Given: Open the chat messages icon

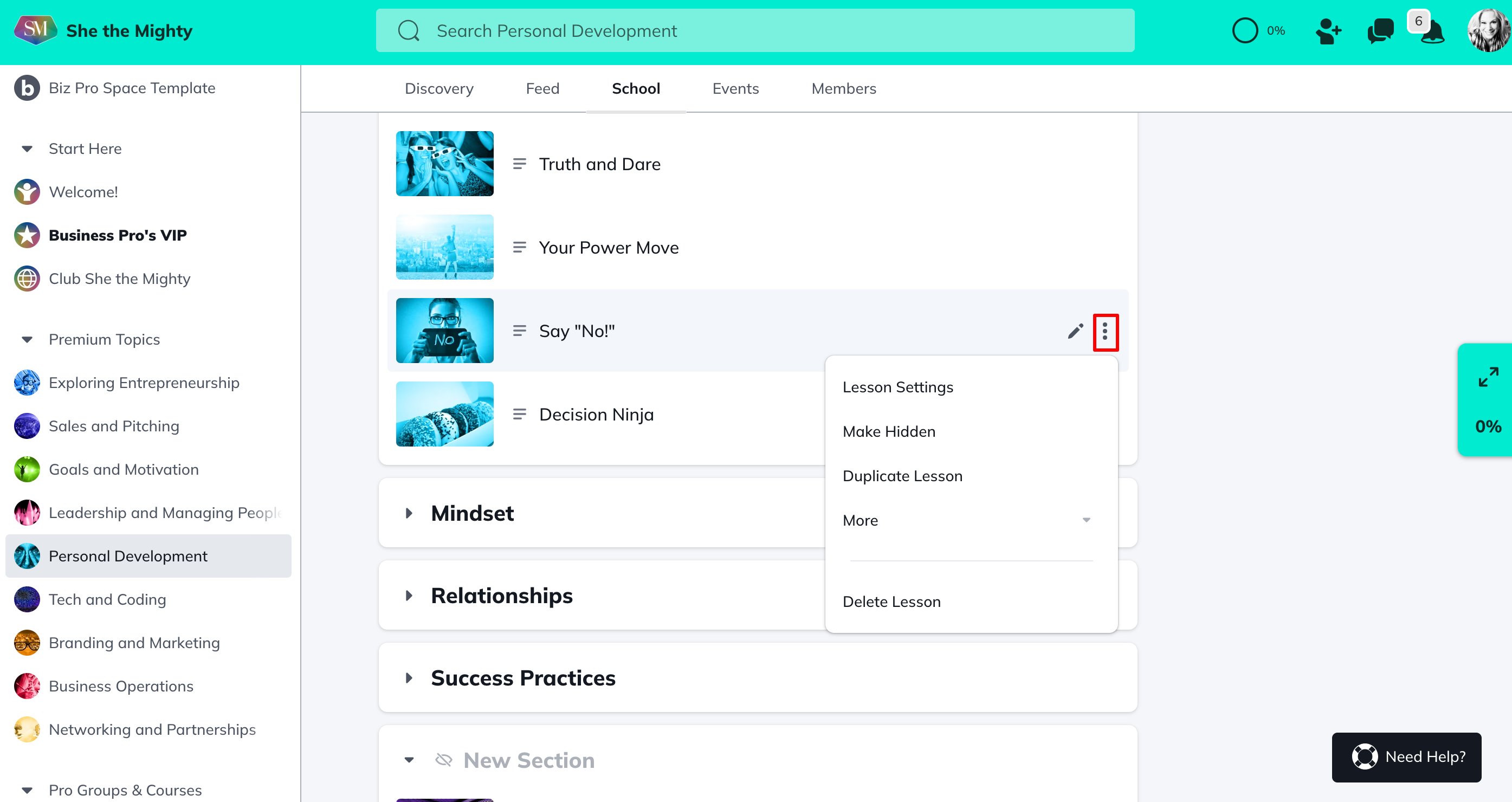Looking at the screenshot, I should coord(1379,31).
